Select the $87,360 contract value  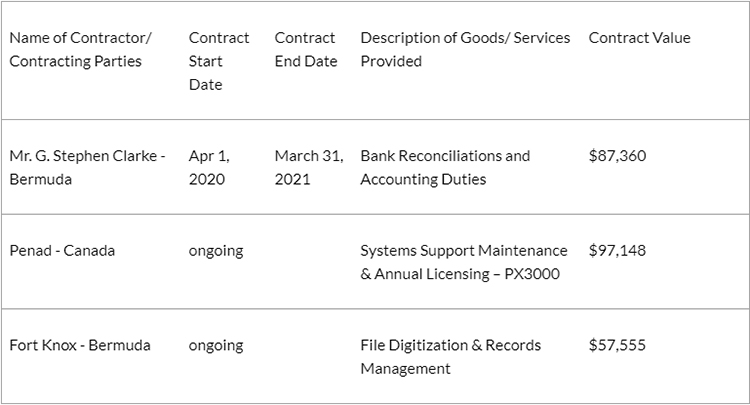[x=617, y=156]
